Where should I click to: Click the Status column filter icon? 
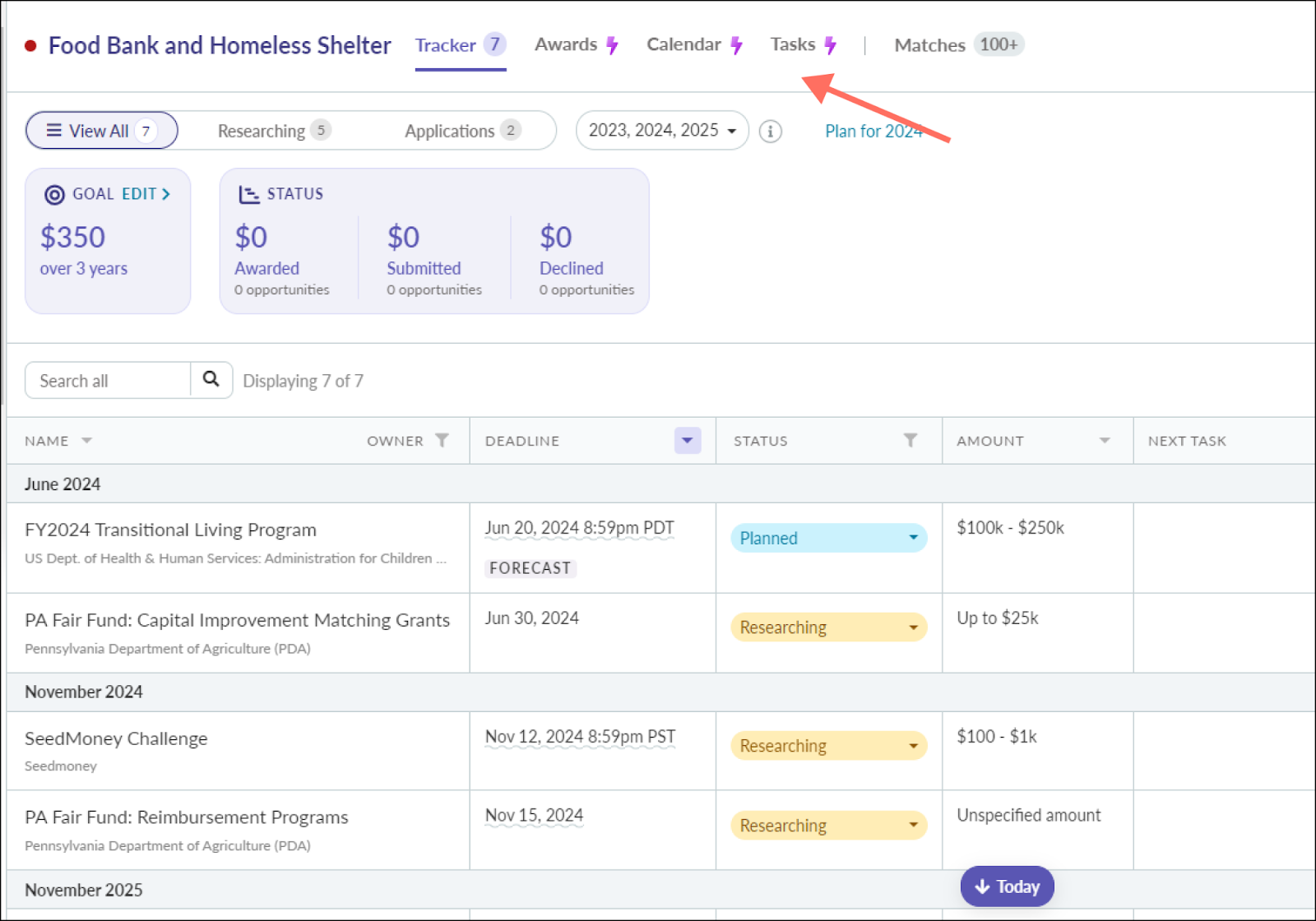(910, 441)
